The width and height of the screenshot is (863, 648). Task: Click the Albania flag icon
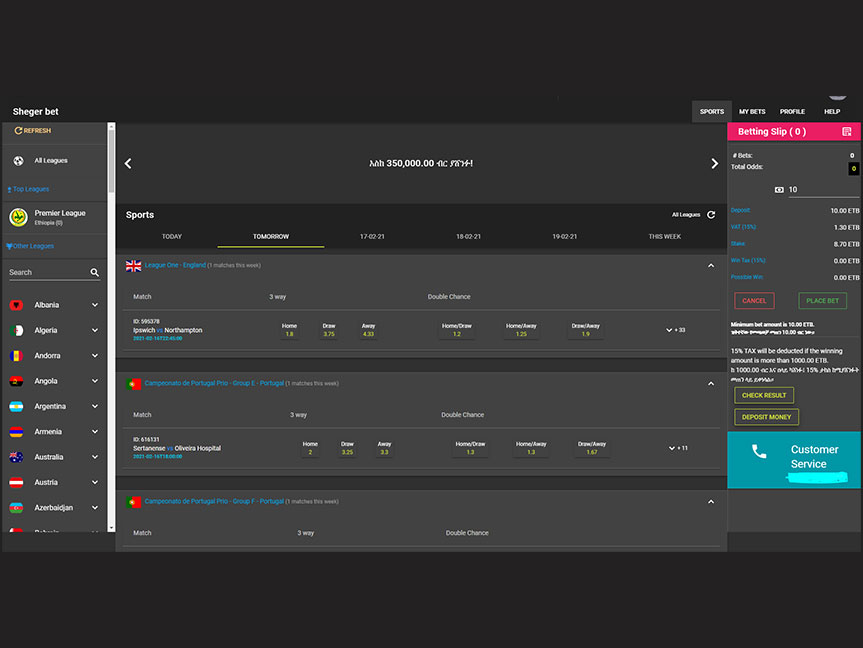(x=17, y=305)
